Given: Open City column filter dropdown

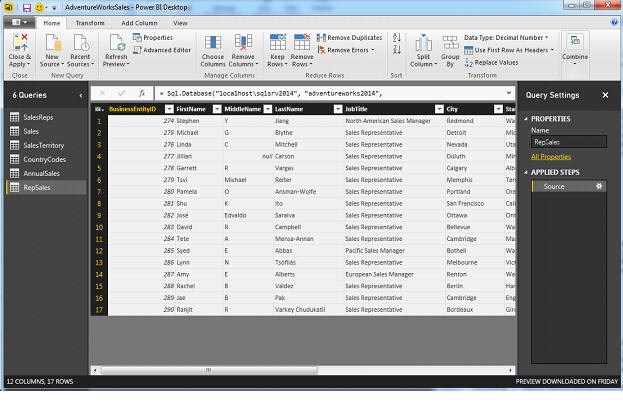Looking at the screenshot, I should pyautogui.click(x=498, y=109).
